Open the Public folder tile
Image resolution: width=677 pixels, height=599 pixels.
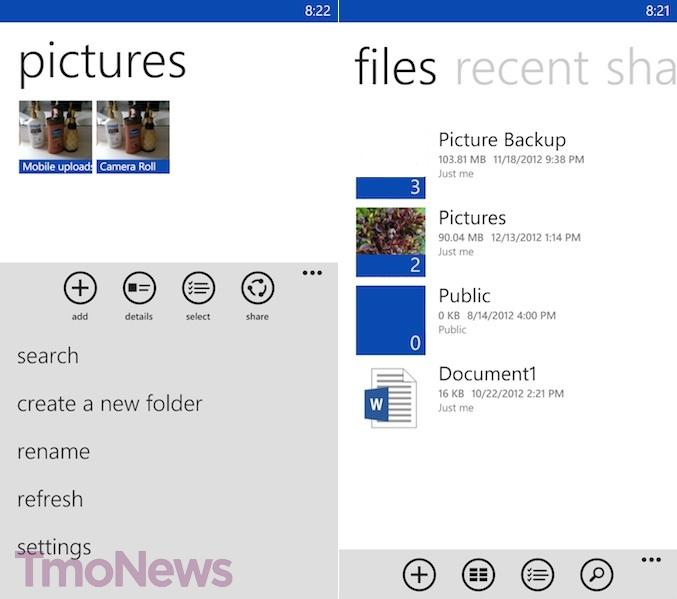point(390,320)
